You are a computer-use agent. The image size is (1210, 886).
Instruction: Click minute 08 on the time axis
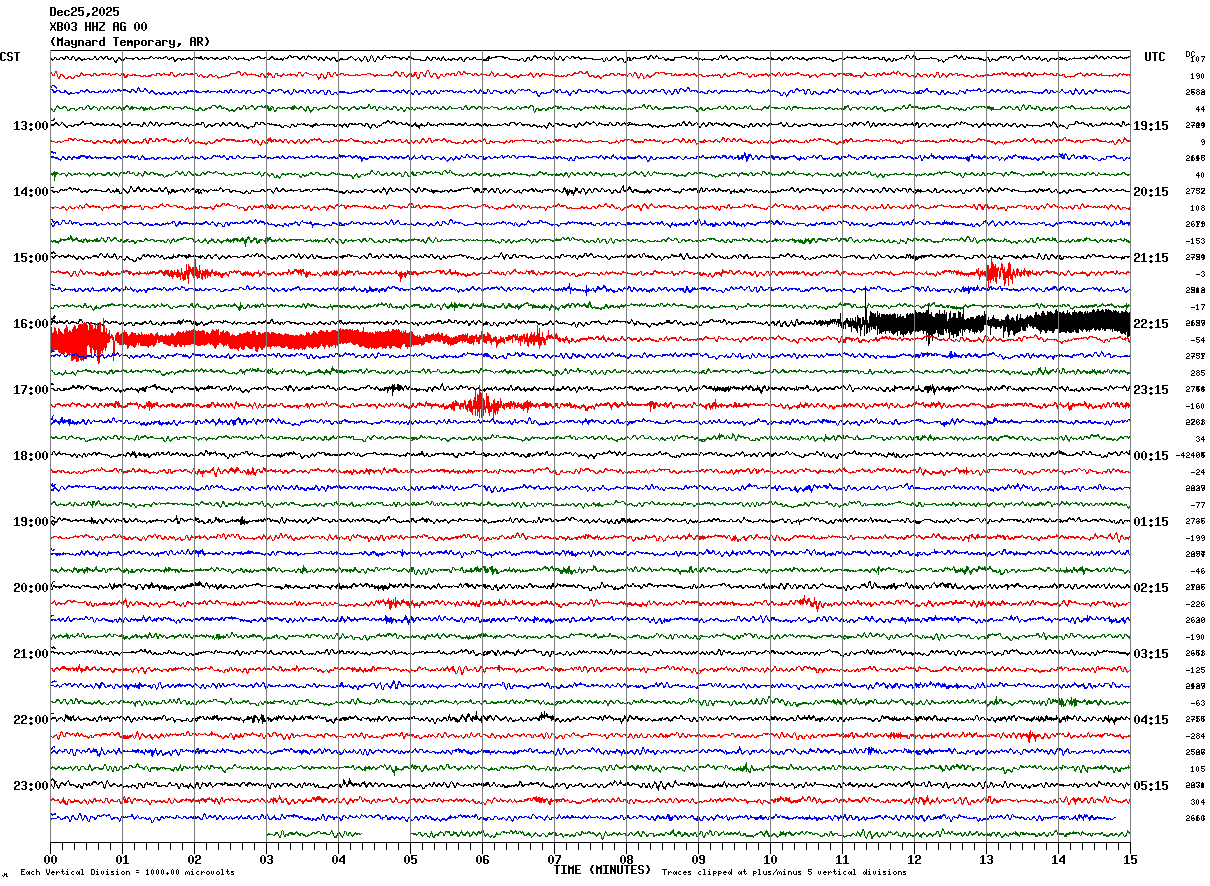[626, 859]
